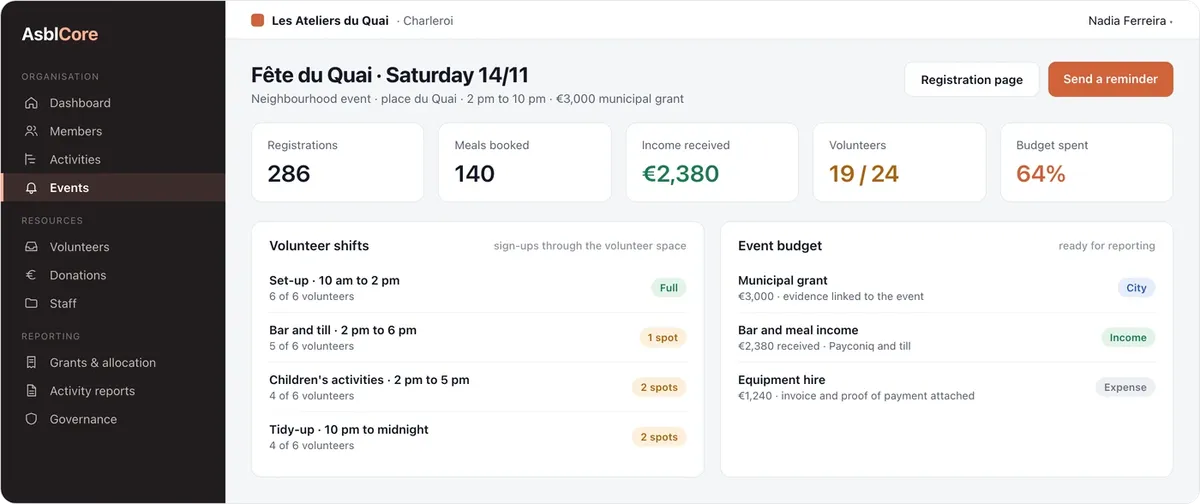Select the Grants & allocation document icon
This screenshot has height=504, width=1200.
[x=31, y=363]
